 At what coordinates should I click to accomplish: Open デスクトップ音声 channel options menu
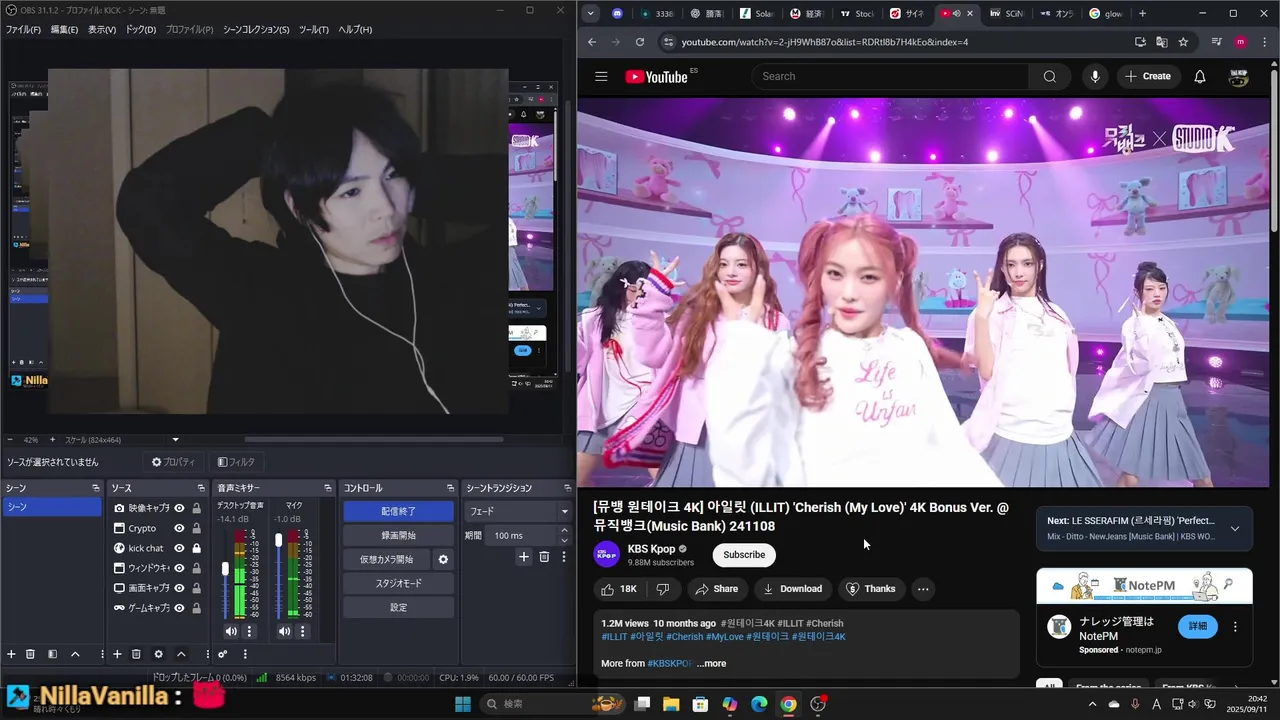(249, 631)
